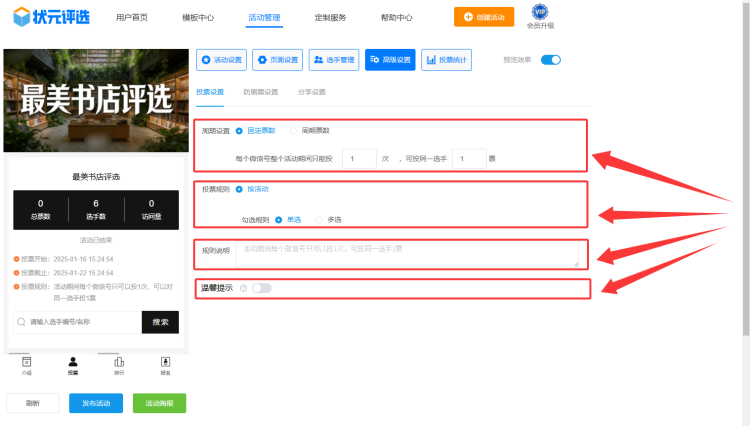Click the votes-per-WeChat count field before 次
Image resolution: width=750 pixels, height=426 pixels.
(359, 159)
